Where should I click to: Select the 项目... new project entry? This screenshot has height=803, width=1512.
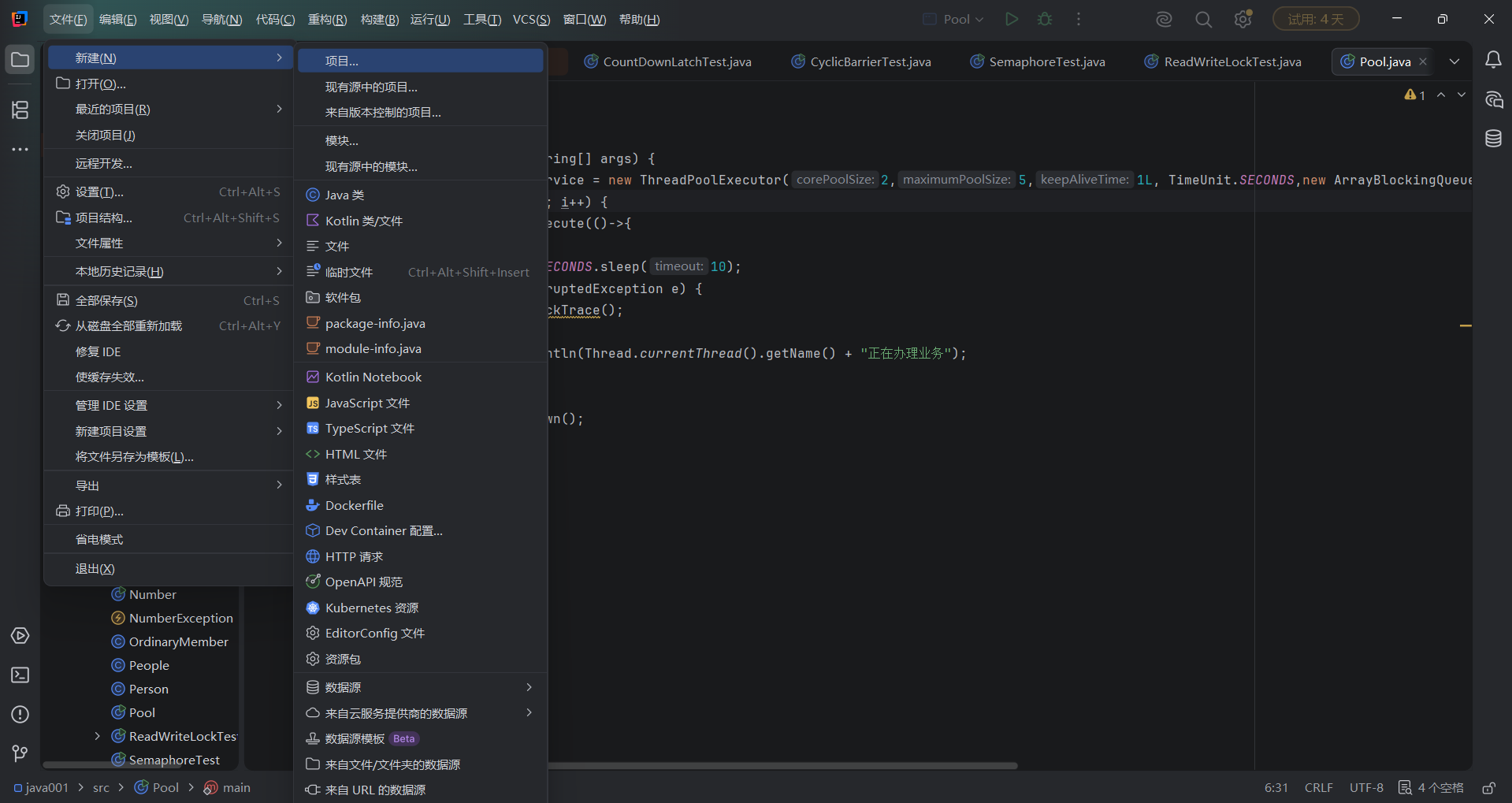[x=421, y=61]
